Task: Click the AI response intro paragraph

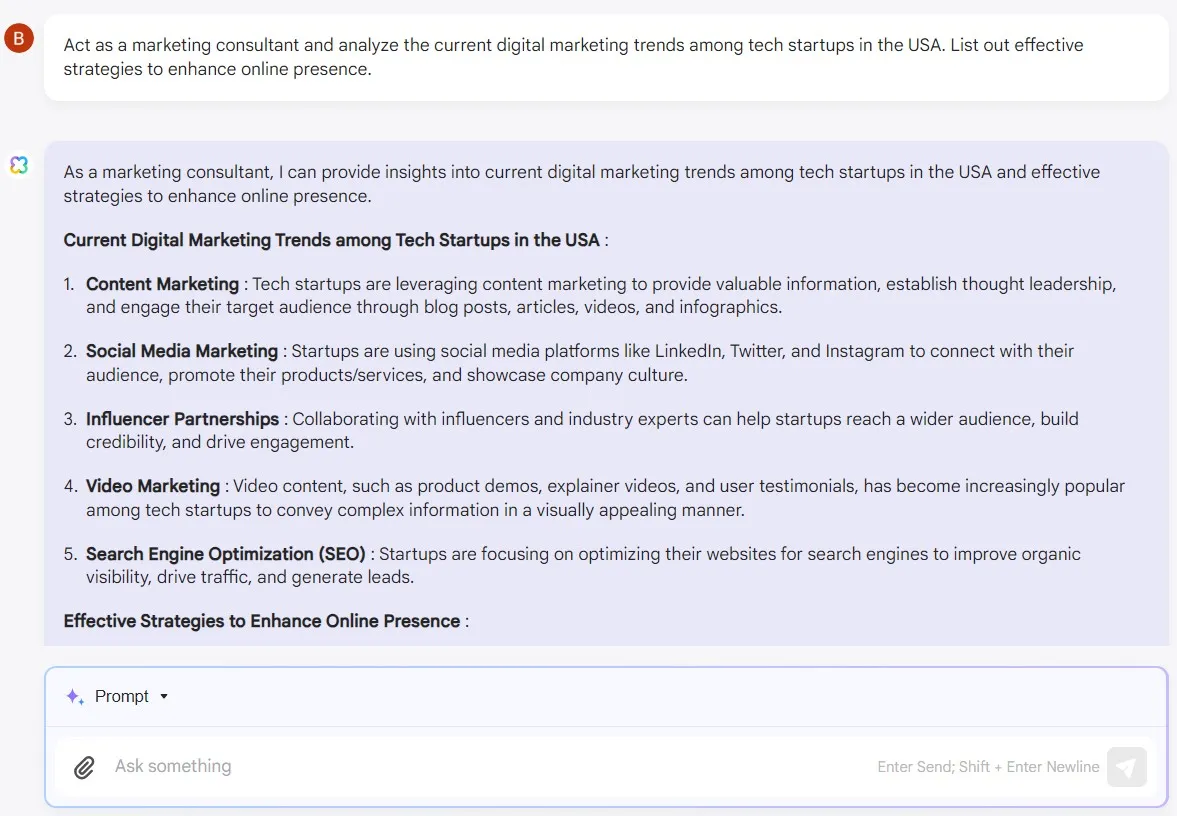Action: coord(580,184)
